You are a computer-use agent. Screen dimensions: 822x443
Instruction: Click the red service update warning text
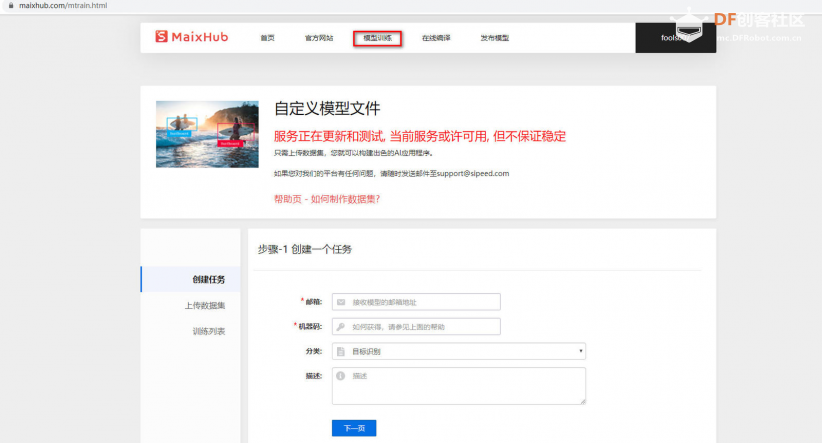(x=420, y=136)
